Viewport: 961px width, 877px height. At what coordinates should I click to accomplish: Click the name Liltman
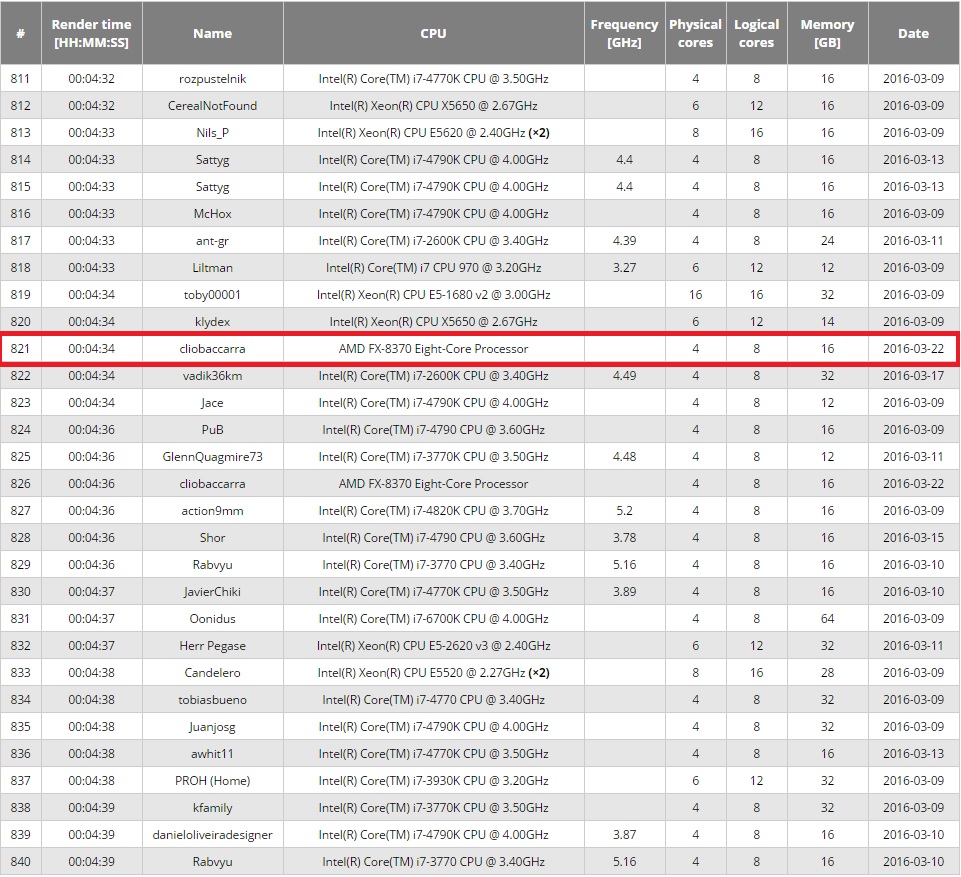[212, 267]
